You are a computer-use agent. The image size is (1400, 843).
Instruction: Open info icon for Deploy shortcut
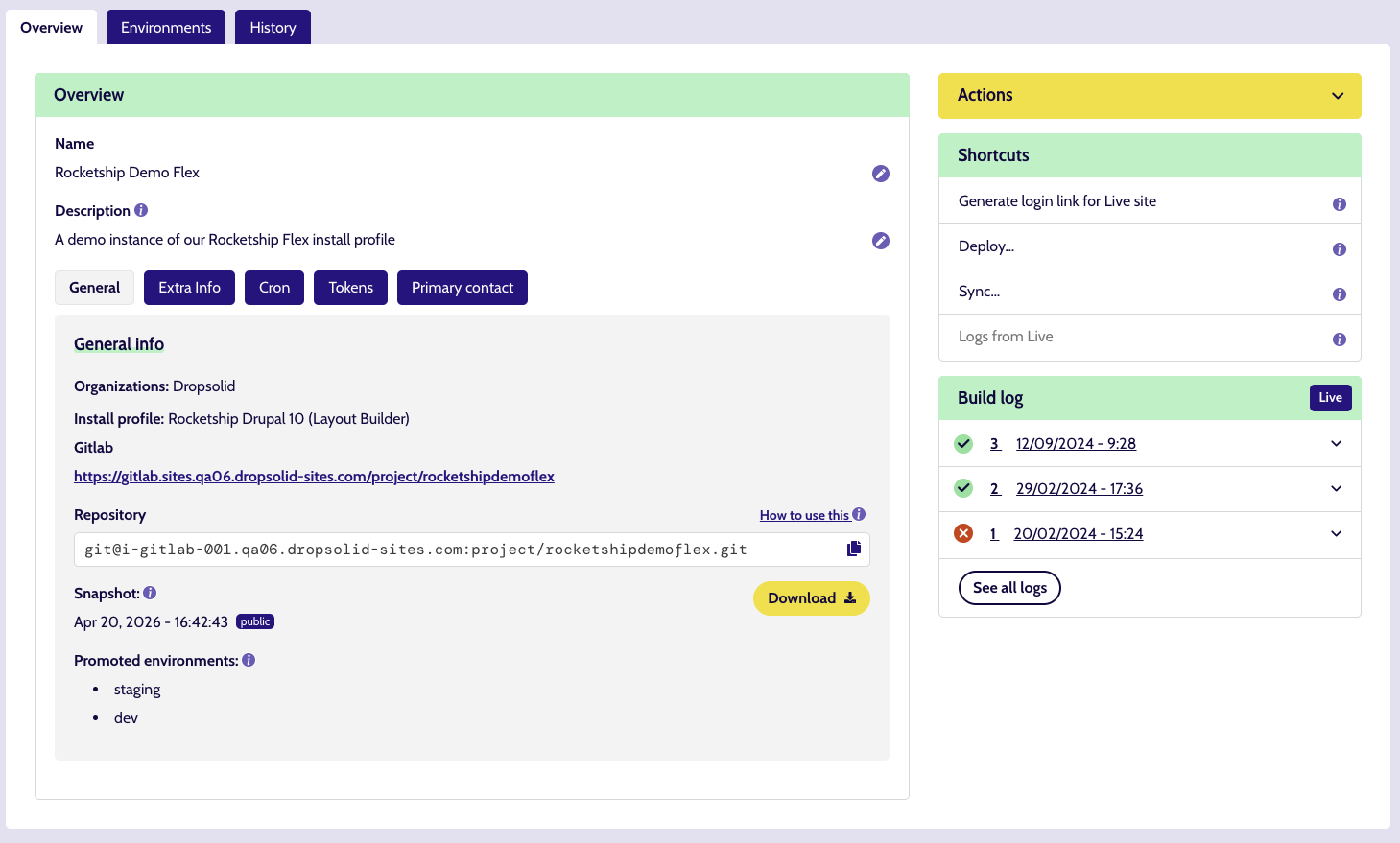1340,249
